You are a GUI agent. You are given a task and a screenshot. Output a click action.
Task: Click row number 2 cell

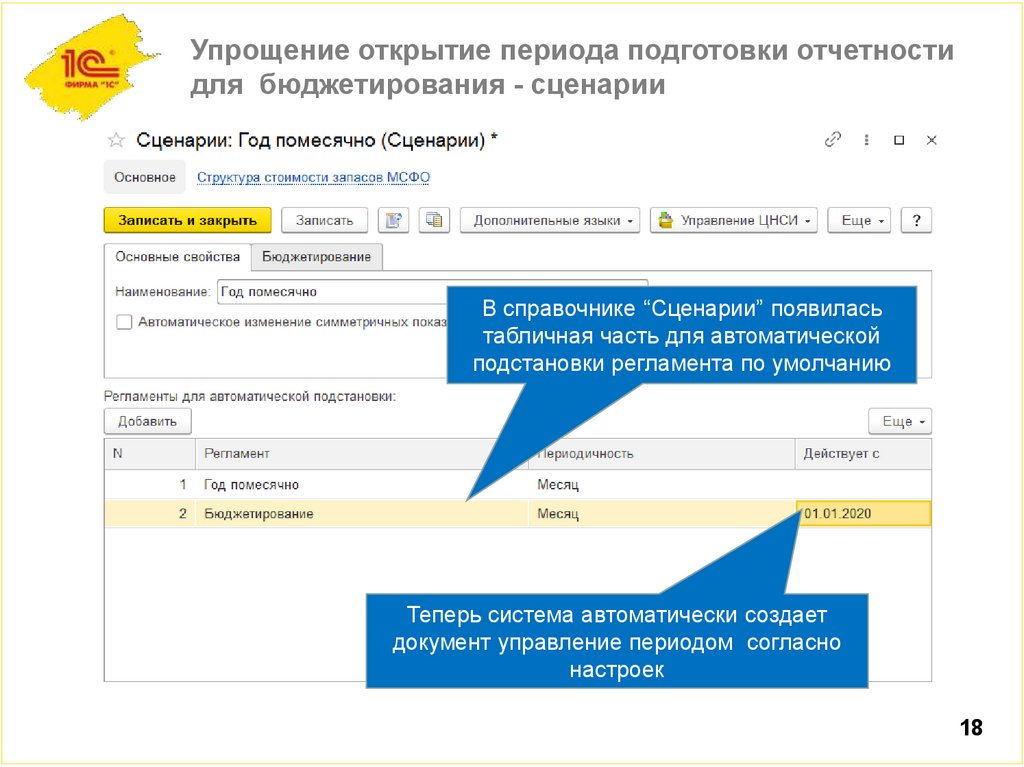point(150,514)
